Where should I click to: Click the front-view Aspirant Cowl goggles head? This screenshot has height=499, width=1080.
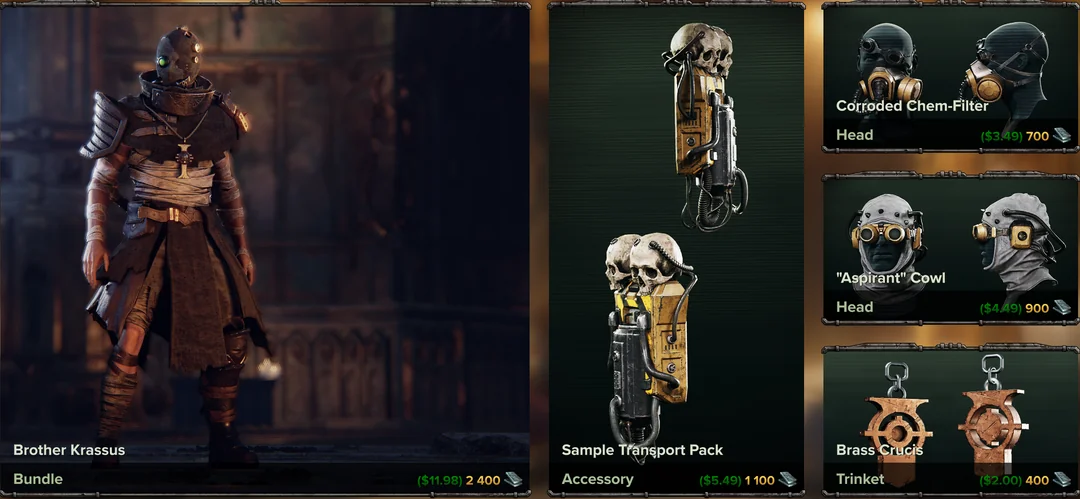point(886,234)
